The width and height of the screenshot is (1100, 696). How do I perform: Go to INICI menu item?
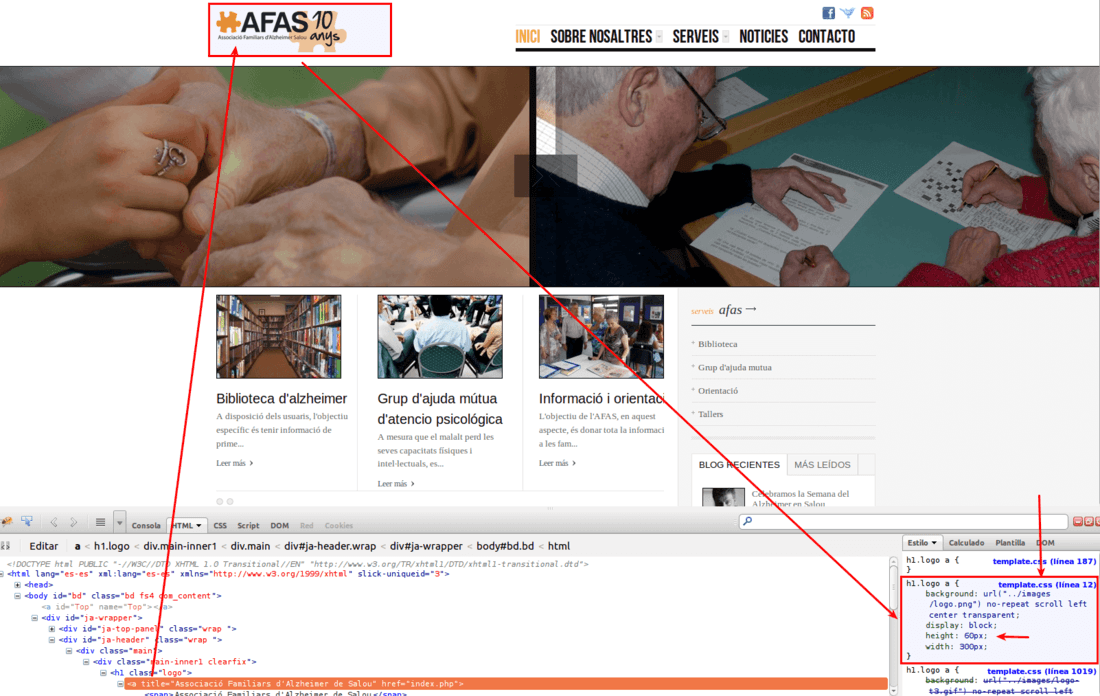tap(528, 36)
